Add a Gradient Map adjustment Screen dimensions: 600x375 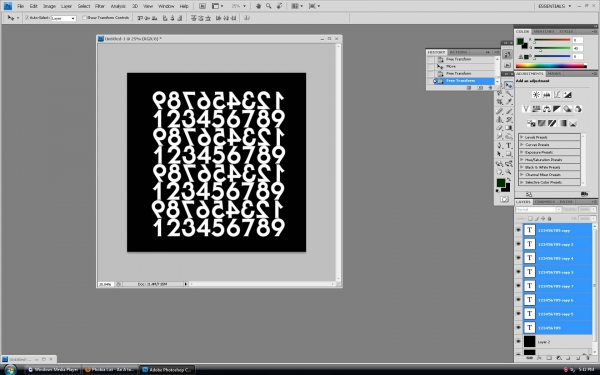point(562,123)
